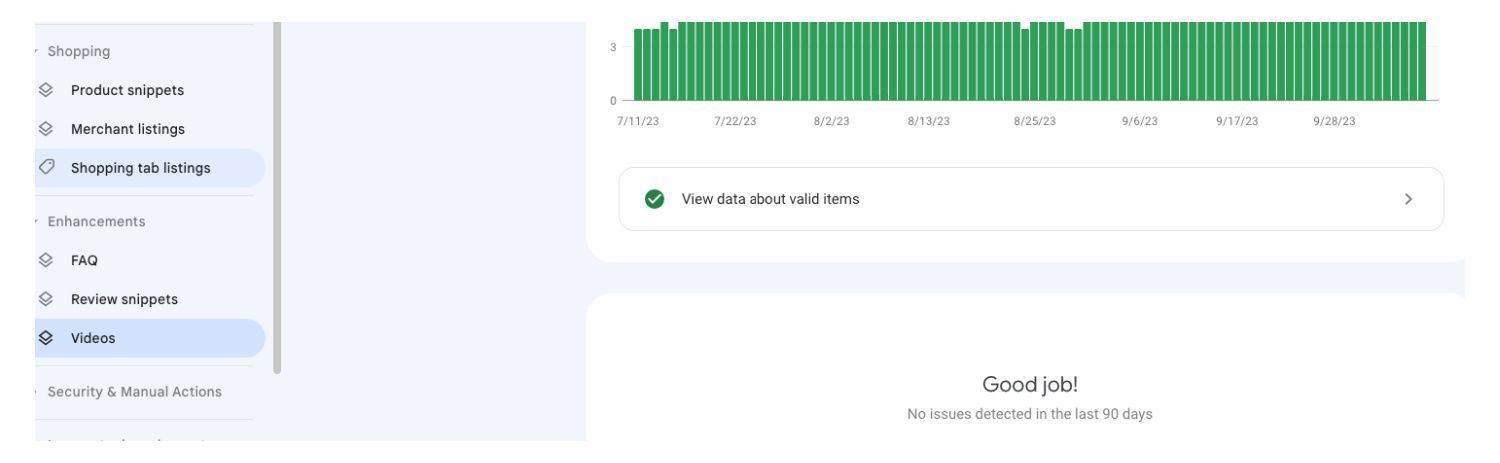This screenshot has height=463, width=1500.
Task: Click the Merchant listings layers icon
Action: click(45, 129)
